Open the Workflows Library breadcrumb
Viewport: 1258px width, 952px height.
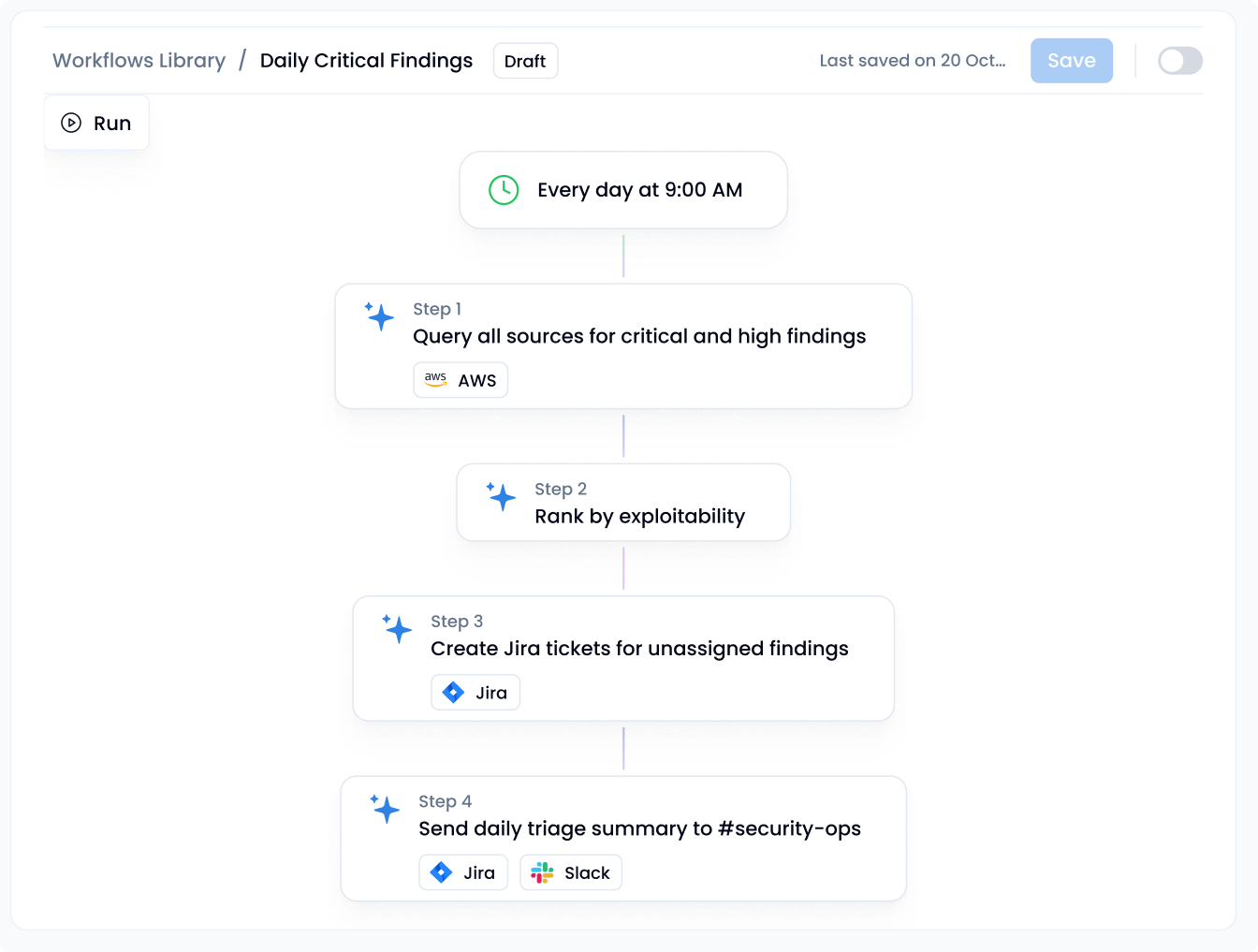(139, 61)
